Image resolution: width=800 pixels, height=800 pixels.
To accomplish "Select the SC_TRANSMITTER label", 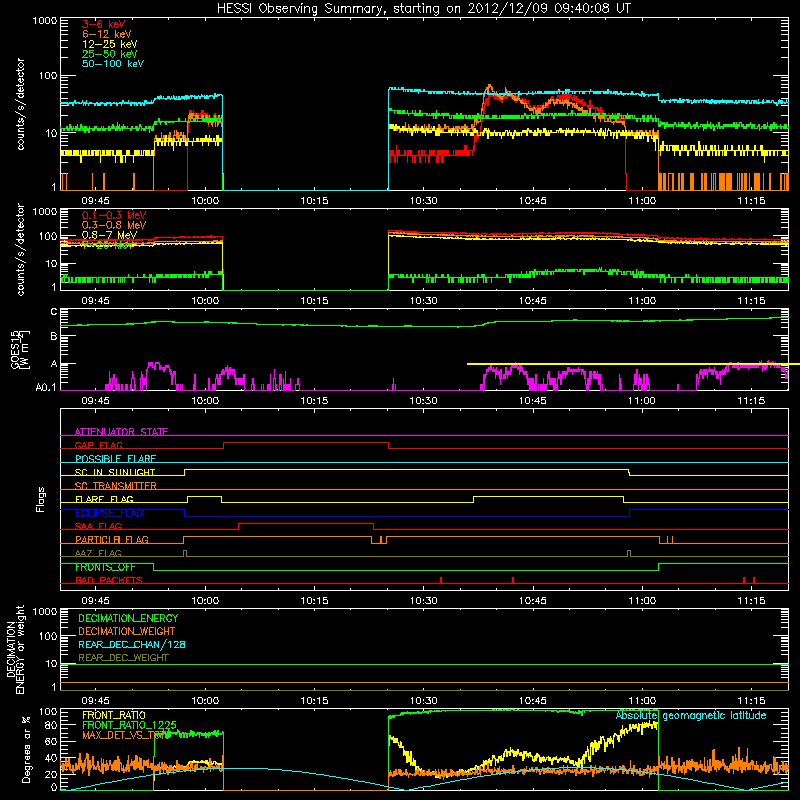I will point(116,485).
